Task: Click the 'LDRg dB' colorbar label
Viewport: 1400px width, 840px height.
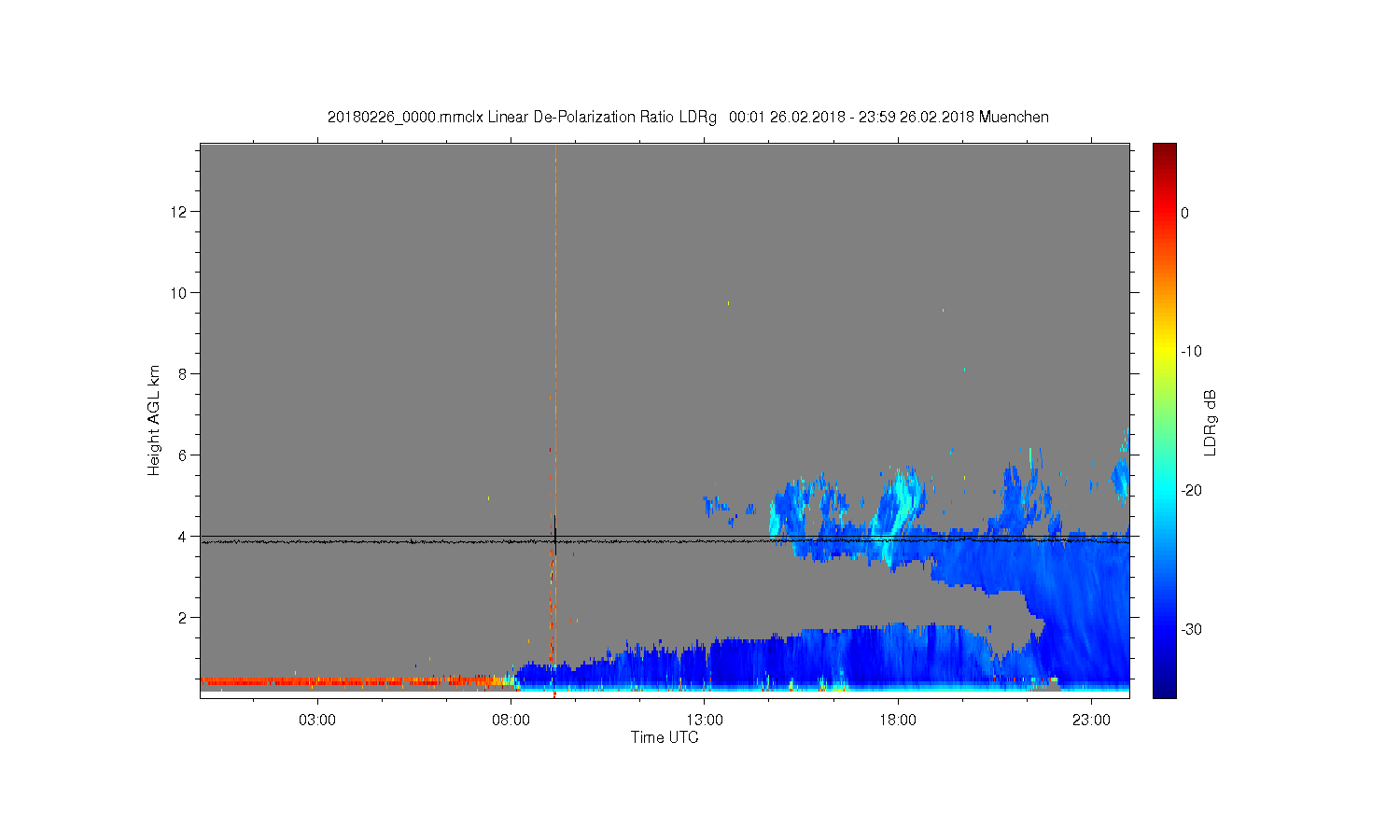Action: coord(1211,422)
